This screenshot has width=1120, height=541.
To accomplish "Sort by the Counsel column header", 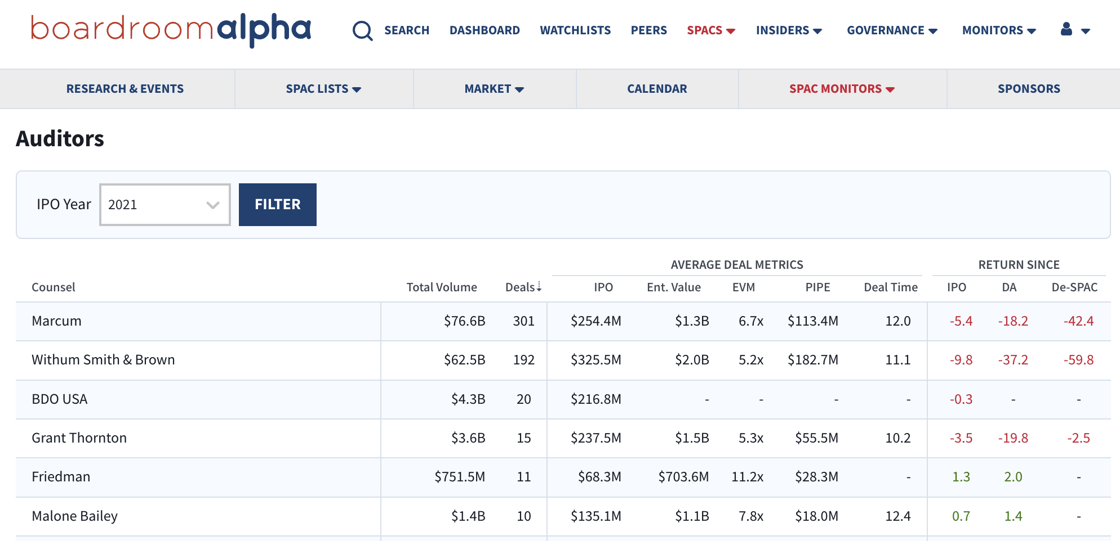I will pos(54,287).
